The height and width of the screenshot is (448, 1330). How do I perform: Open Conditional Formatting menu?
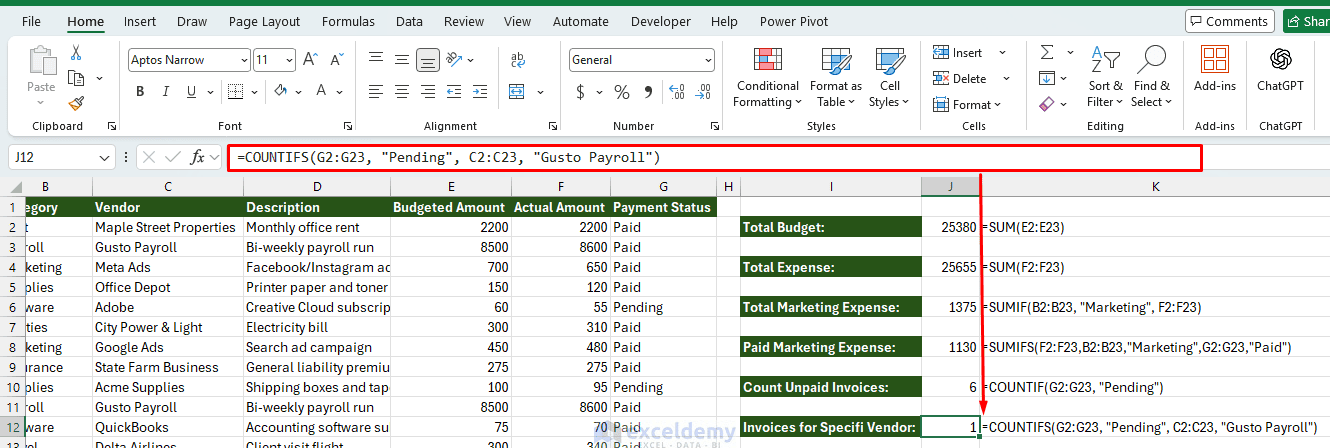coord(767,77)
